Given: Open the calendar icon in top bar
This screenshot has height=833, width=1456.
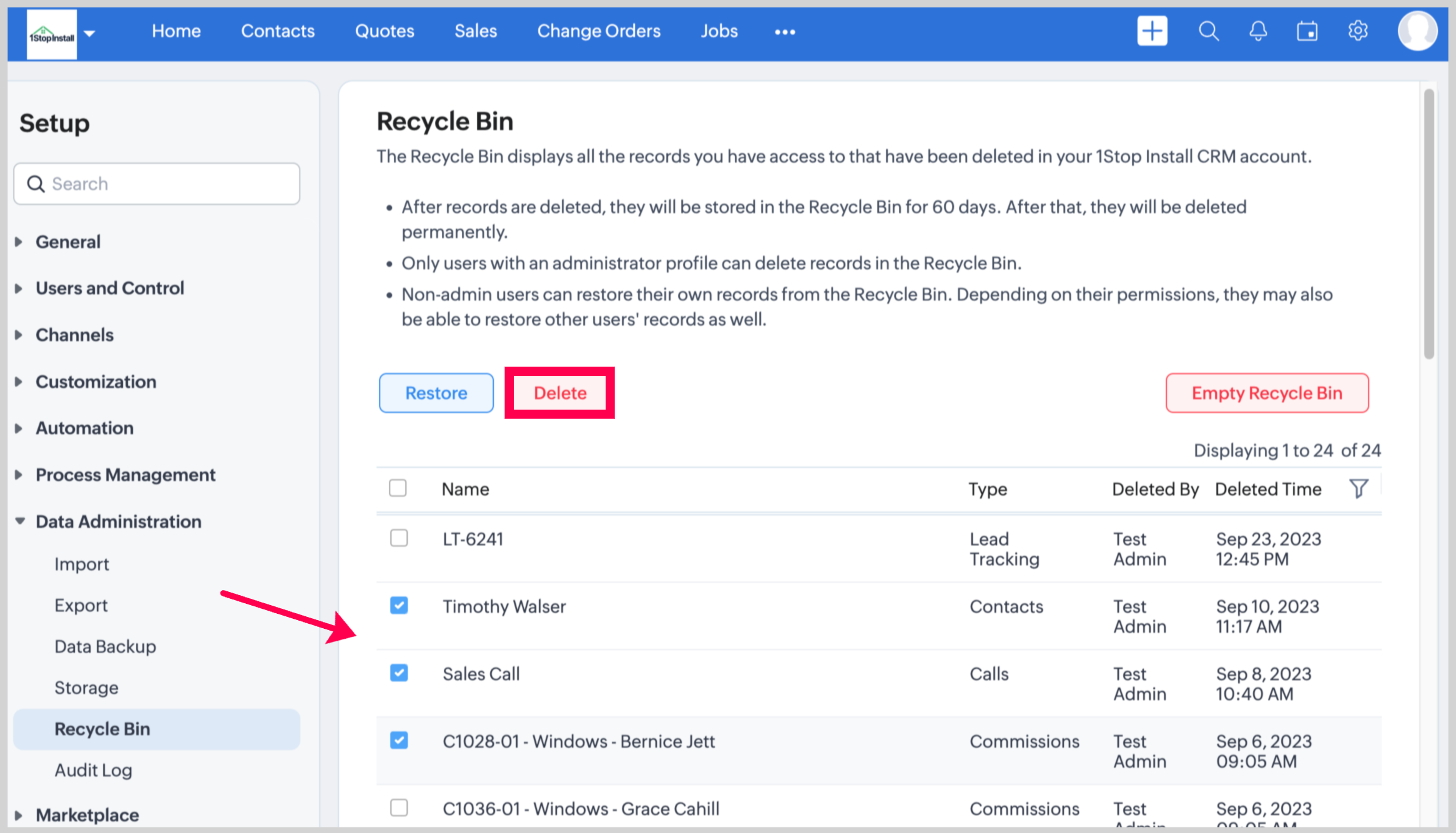Looking at the screenshot, I should pyautogui.click(x=1307, y=31).
